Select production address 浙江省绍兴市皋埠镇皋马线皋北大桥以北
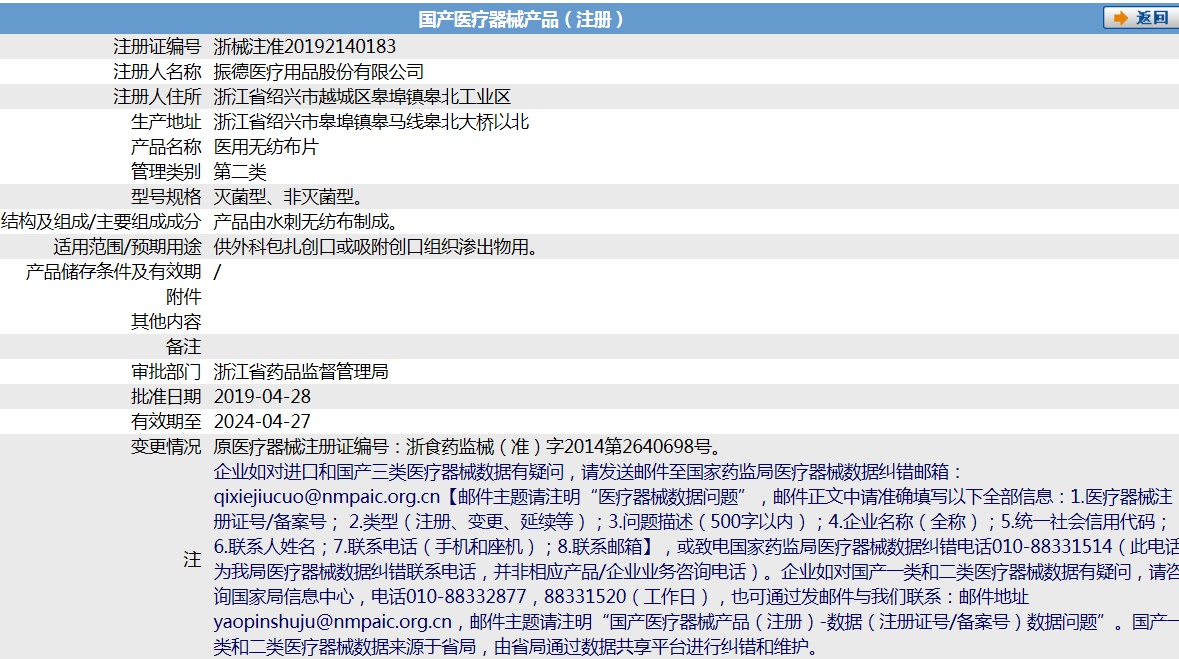Viewport: 1179px width, 659px height. [371, 121]
